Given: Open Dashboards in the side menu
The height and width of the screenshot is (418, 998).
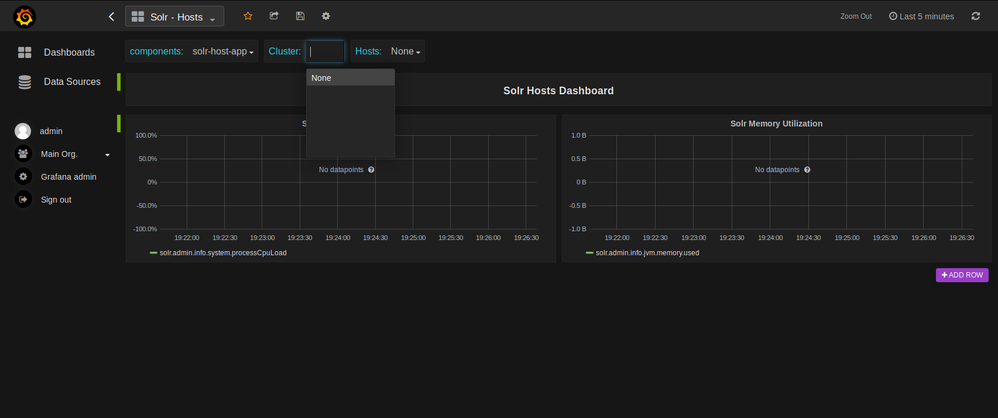Looking at the screenshot, I should click(x=69, y=52).
